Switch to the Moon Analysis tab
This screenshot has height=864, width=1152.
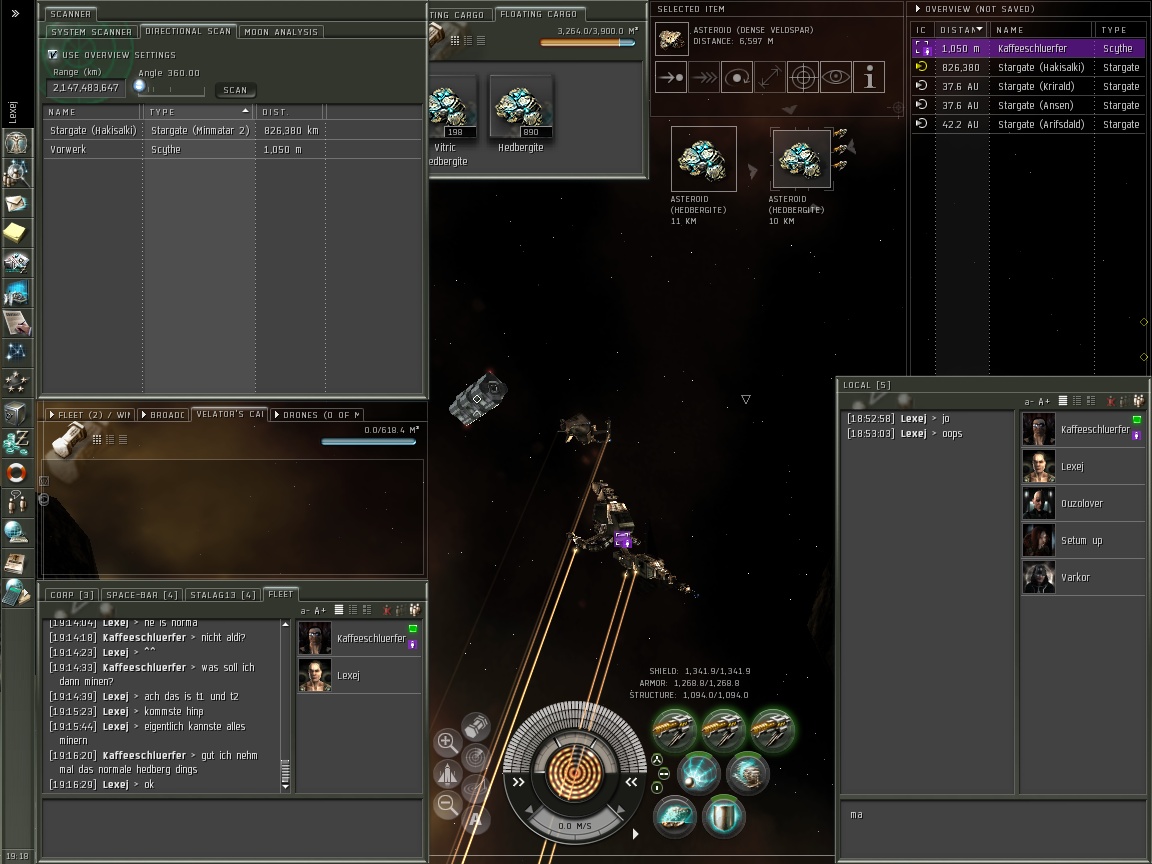tap(281, 32)
